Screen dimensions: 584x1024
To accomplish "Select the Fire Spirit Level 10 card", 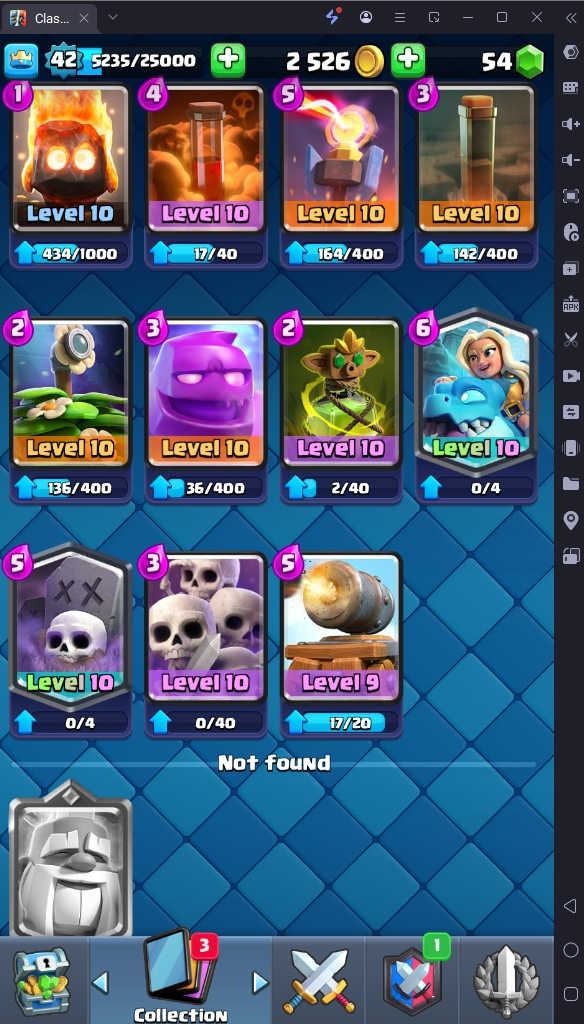I will pos(71,159).
